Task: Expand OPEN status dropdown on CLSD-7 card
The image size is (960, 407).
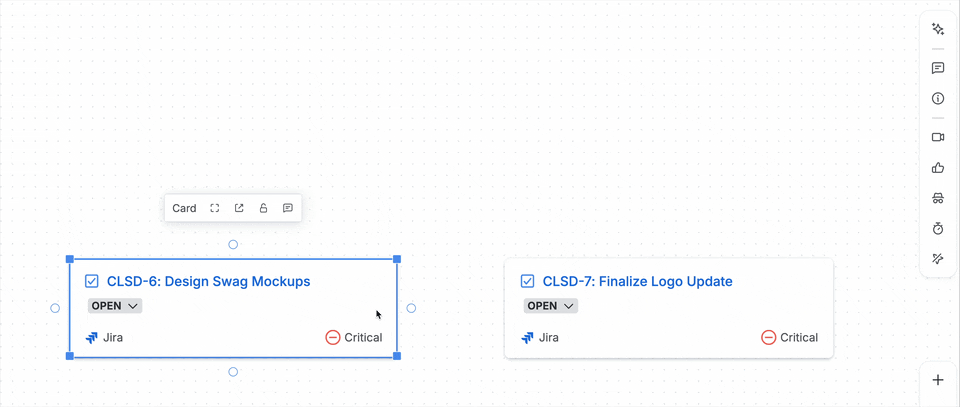Action: tap(551, 306)
